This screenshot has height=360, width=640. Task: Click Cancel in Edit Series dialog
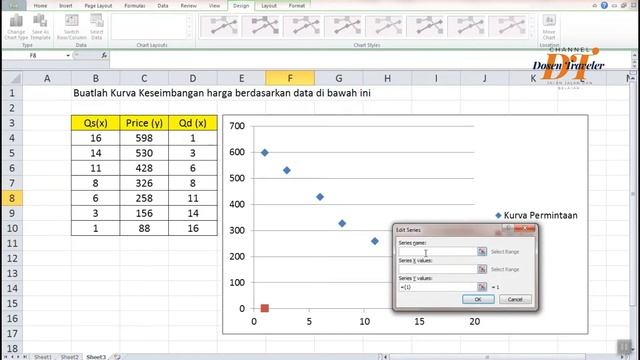pos(515,299)
